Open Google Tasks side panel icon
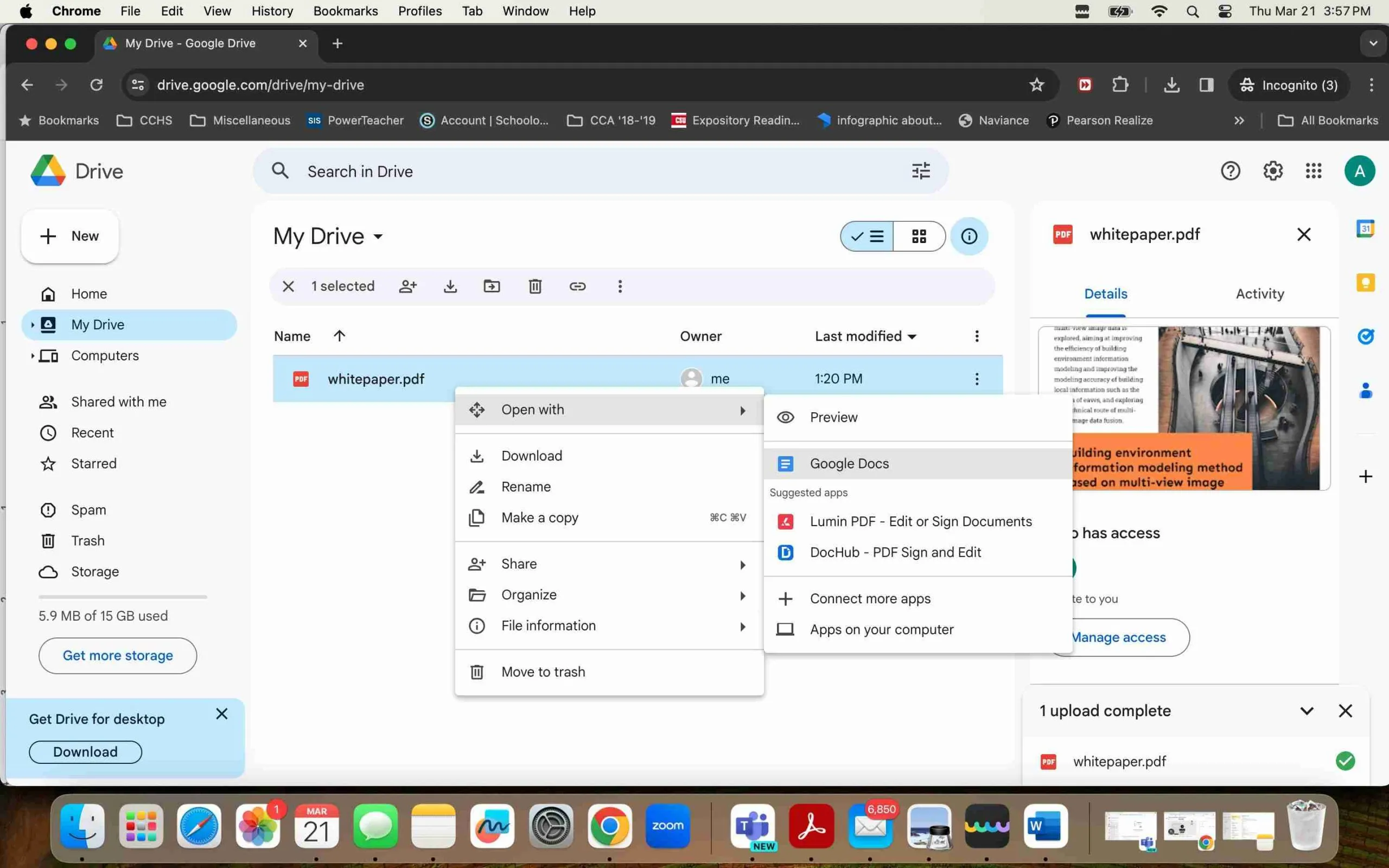The height and width of the screenshot is (868, 1389). coord(1366,336)
